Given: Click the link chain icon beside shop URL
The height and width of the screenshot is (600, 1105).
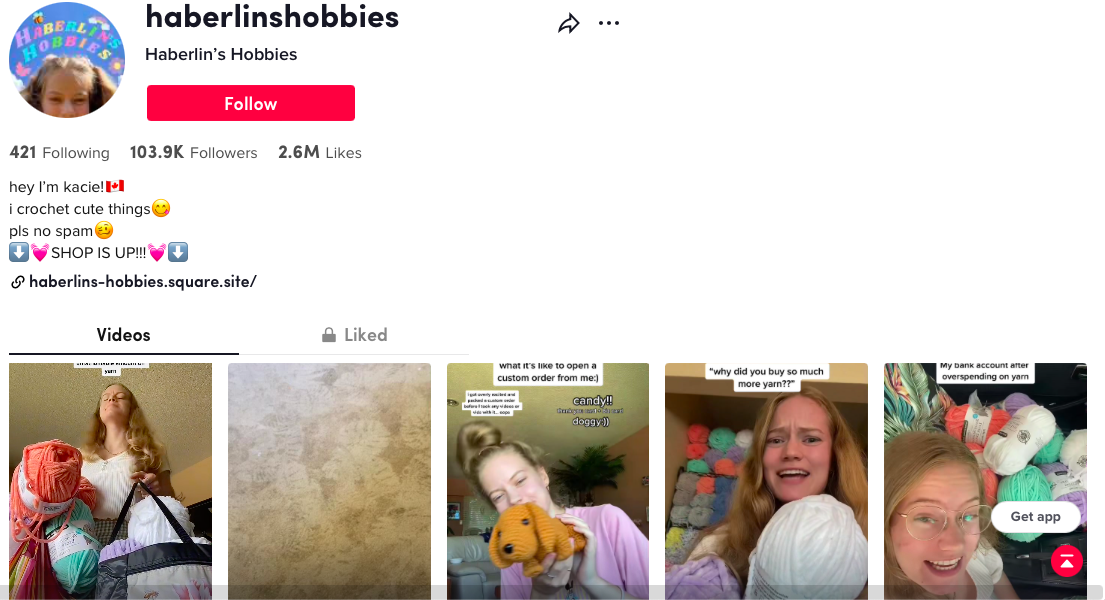Looking at the screenshot, I should 18,282.
